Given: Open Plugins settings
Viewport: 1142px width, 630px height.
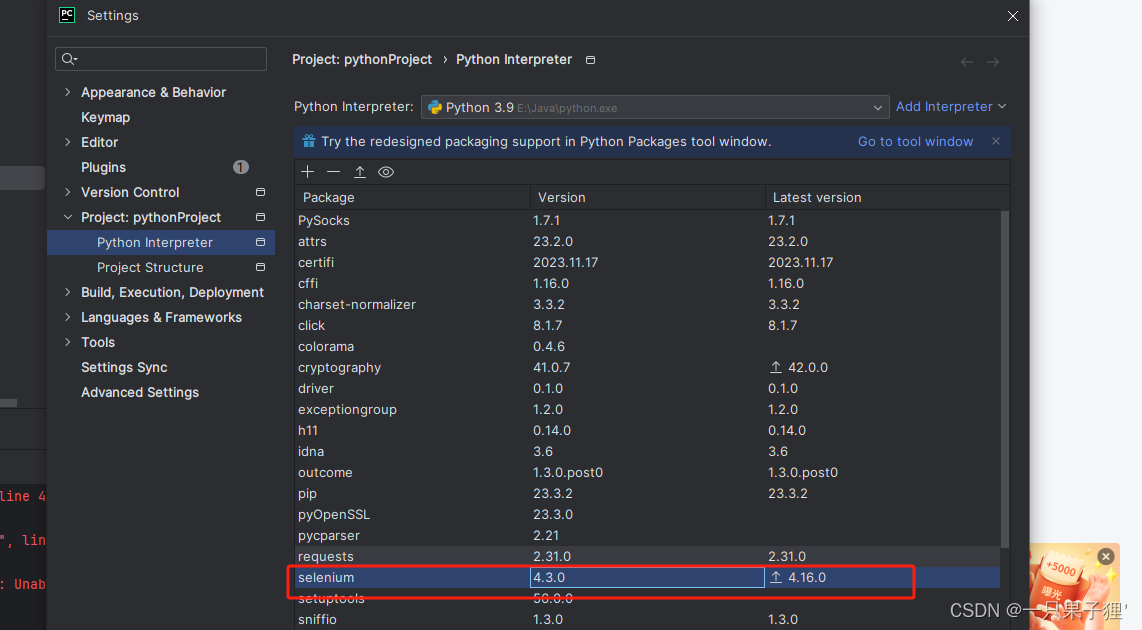Looking at the screenshot, I should click(103, 168).
